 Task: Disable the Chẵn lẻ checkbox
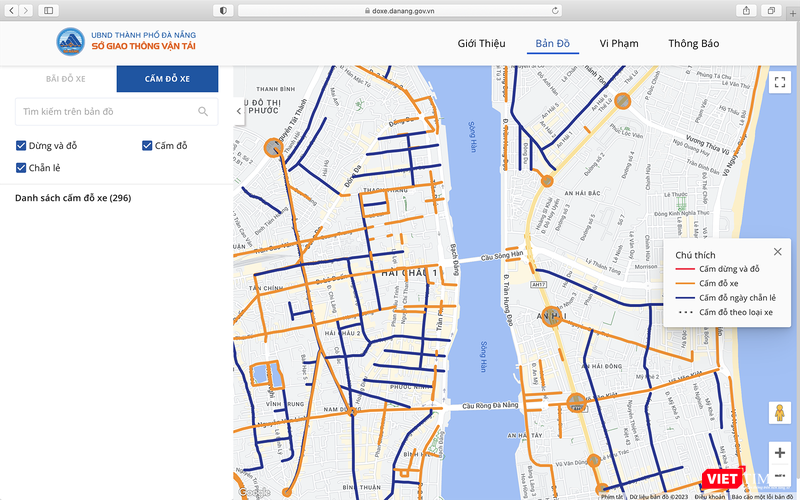coord(22,167)
